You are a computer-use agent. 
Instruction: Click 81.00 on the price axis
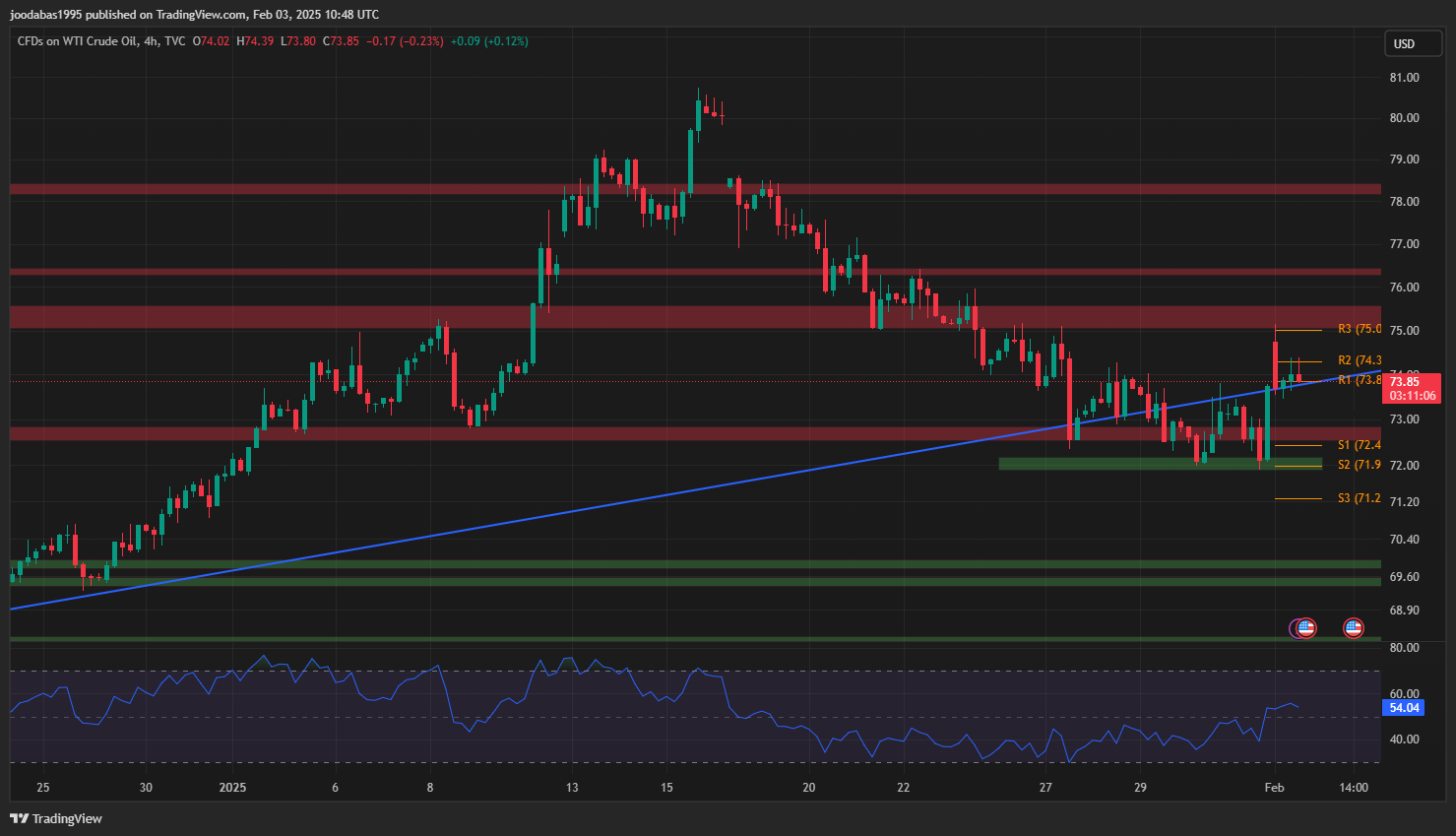(1404, 78)
